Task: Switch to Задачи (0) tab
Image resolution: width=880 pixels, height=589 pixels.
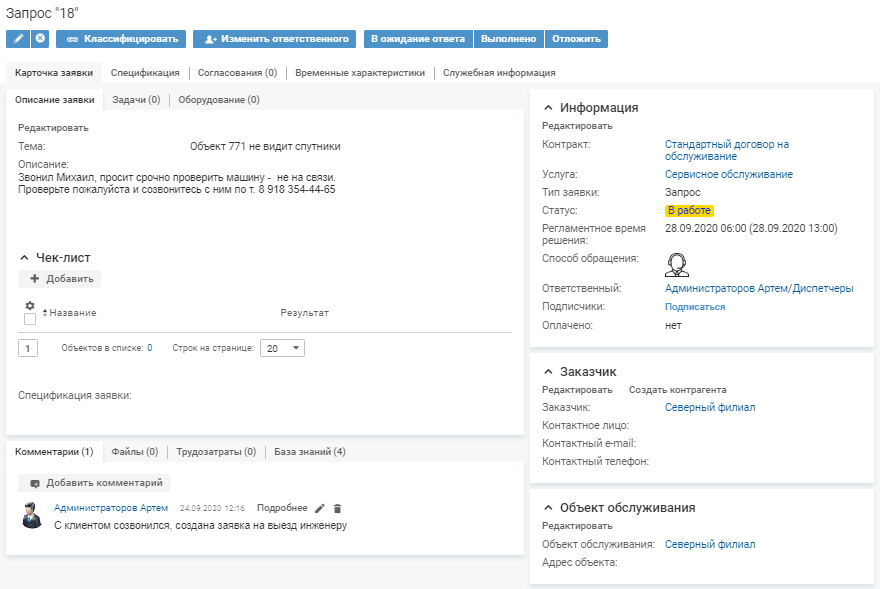Action: pyautogui.click(x=136, y=100)
